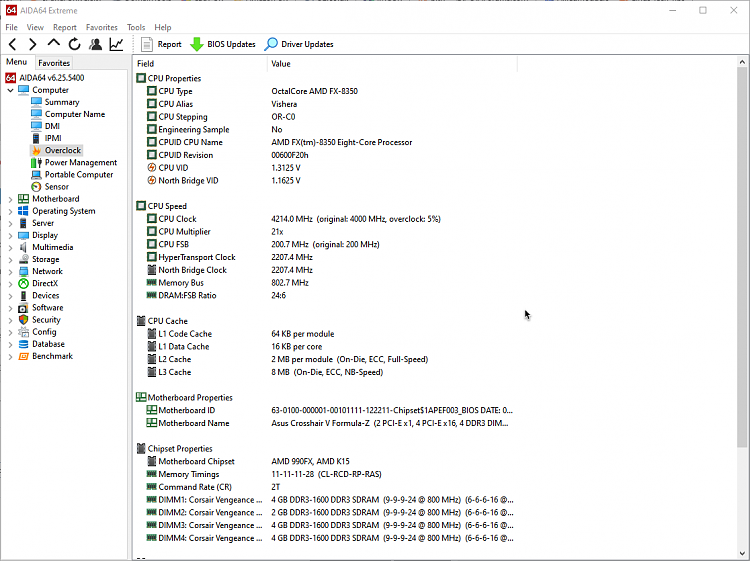Open the graph chart toolbar icon
Image resolution: width=750 pixels, height=561 pixels.
point(116,44)
